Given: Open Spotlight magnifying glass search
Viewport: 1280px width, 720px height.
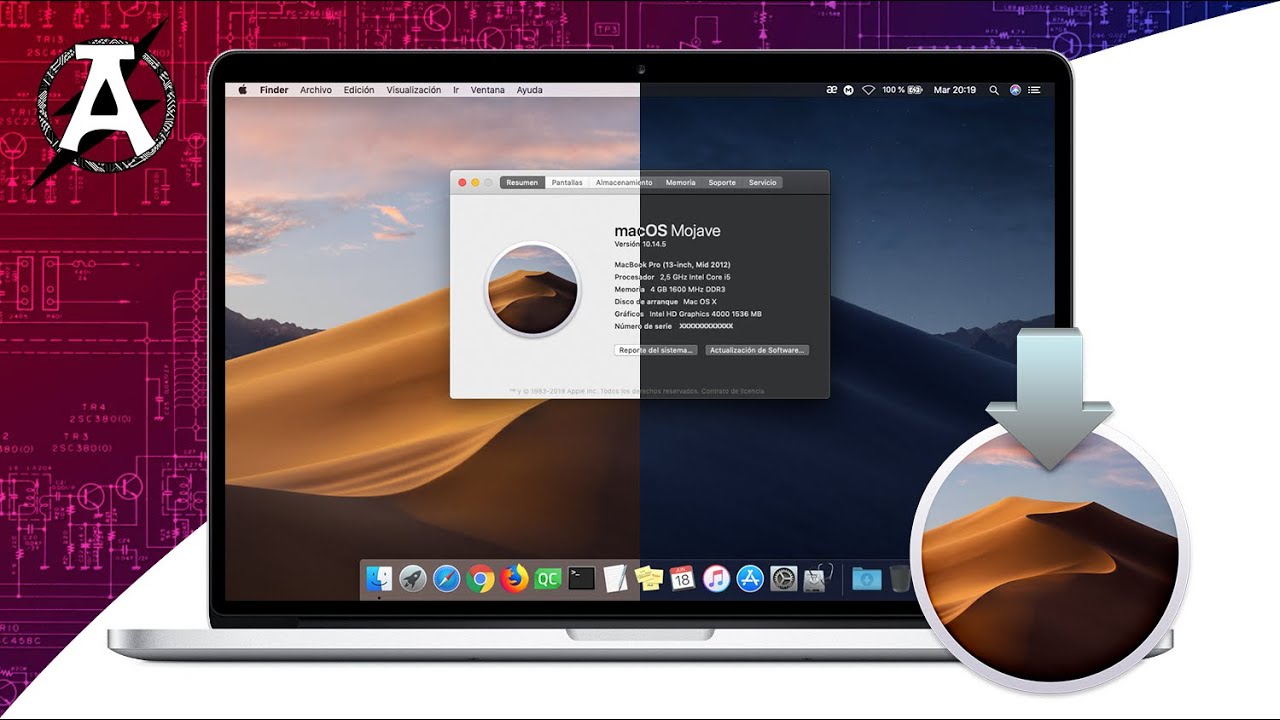Looking at the screenshot, I should [x=994, y=90].
